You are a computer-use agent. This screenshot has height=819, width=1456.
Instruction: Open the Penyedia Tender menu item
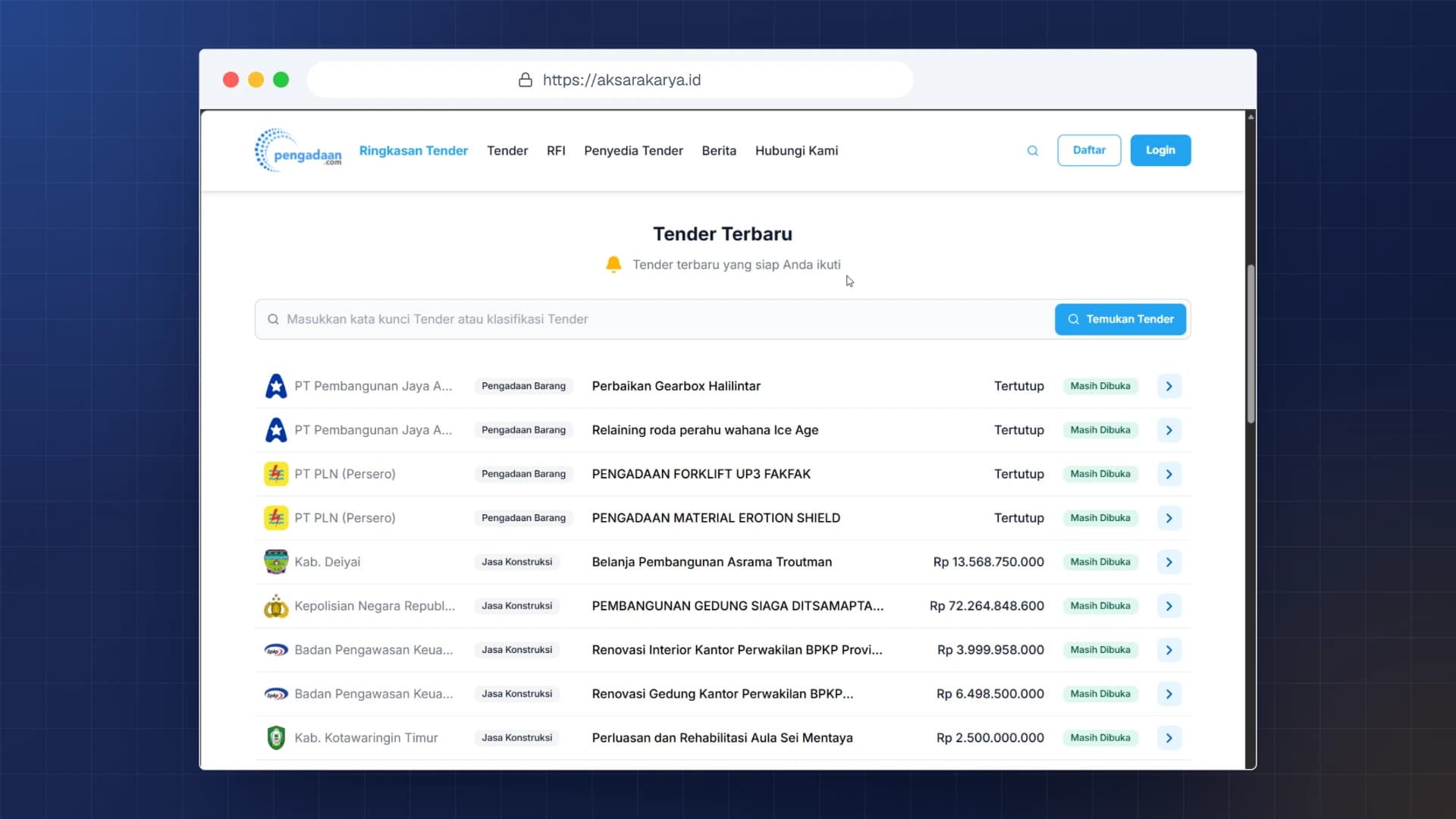click(x=633, y=151)
